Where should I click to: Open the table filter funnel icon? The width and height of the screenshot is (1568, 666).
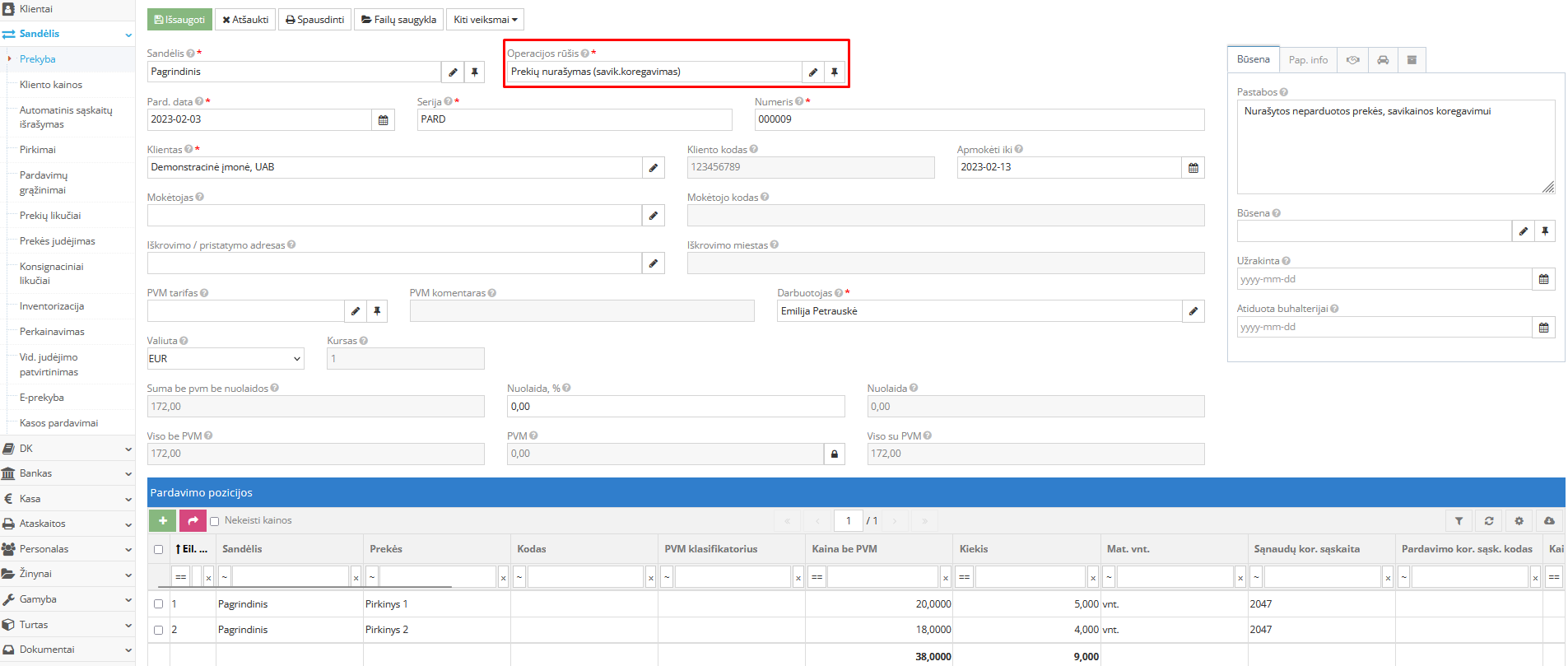click(x=1459, y=521)
